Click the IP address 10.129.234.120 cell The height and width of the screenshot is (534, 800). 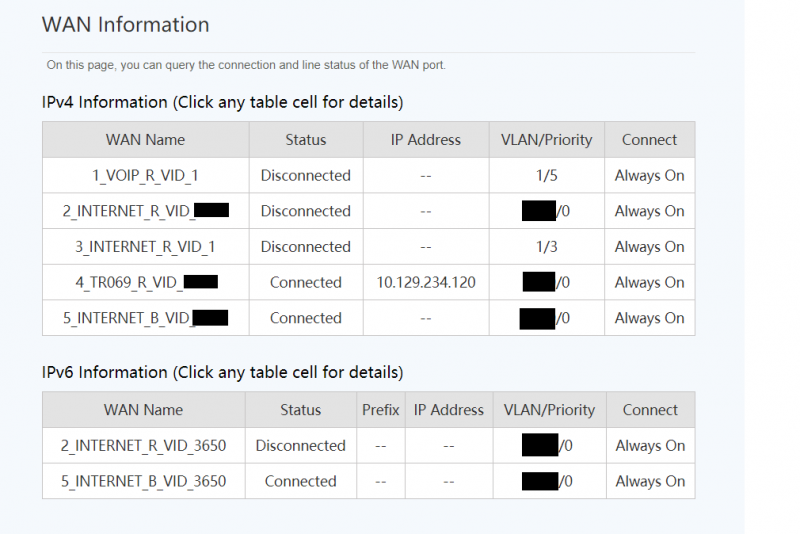click(x=425, y=283)
